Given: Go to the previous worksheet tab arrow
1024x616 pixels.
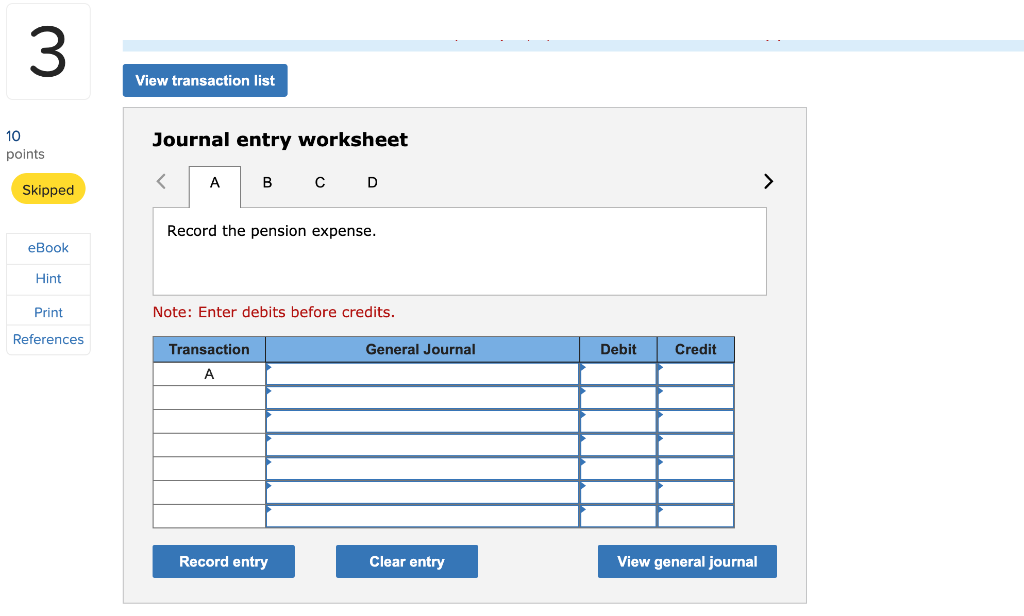Looking at the screenshot, I should (x=161, y=181).
